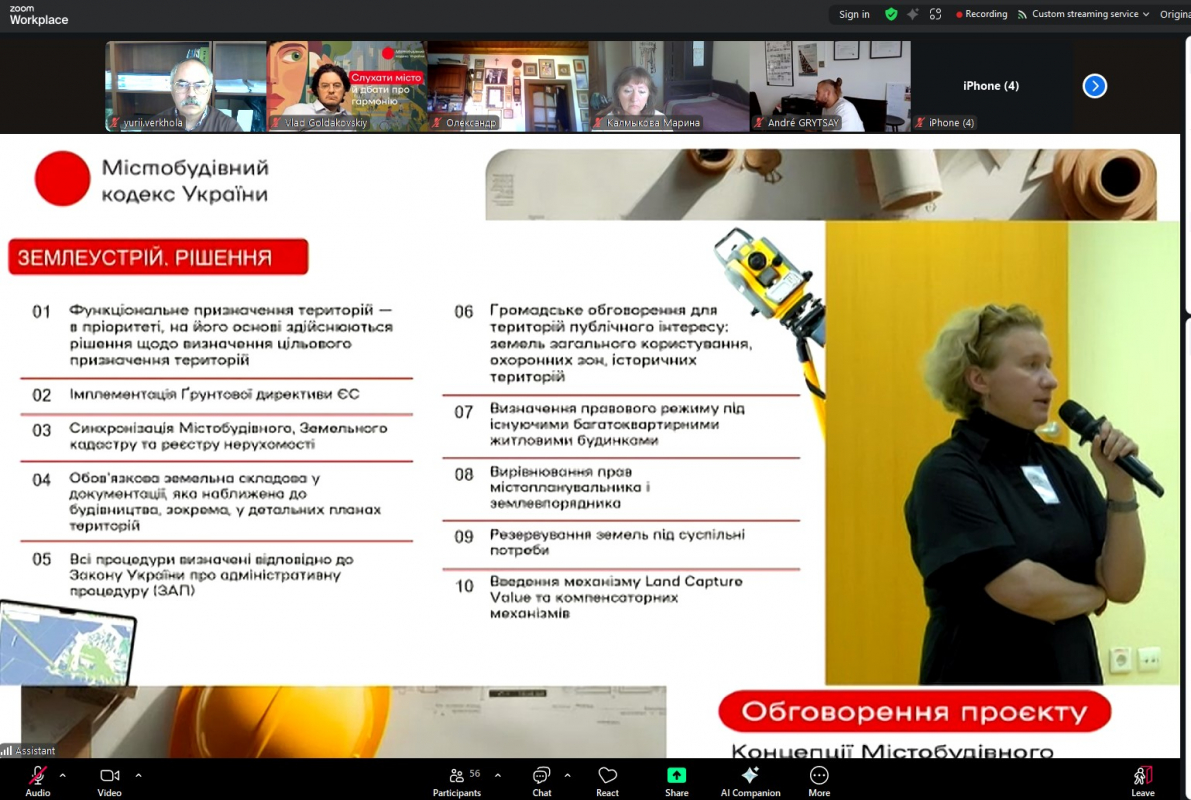1191x800 pixels.
Task: Expand the Custom streaming service dropdown
Action: click(1146, 14)
